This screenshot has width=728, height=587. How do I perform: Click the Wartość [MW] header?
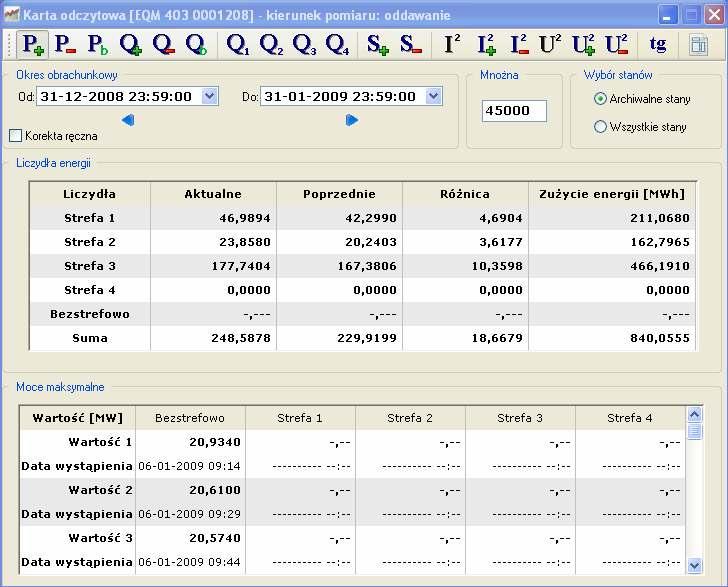point(78,418)
